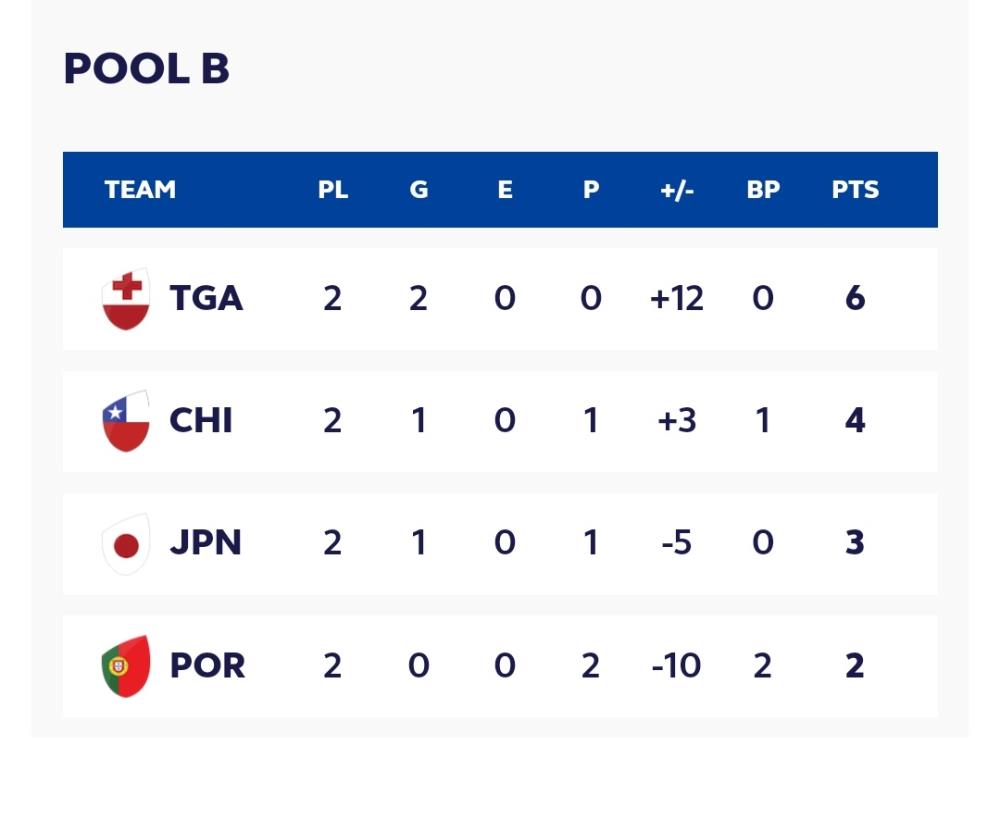
Task: Select the TGA team name
Action: 206,299
